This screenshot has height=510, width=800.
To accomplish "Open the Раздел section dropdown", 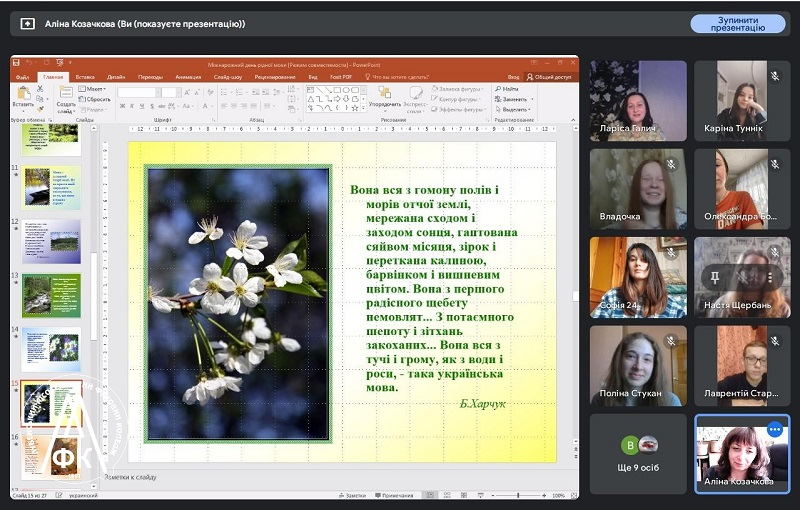I will click(93, 110).
